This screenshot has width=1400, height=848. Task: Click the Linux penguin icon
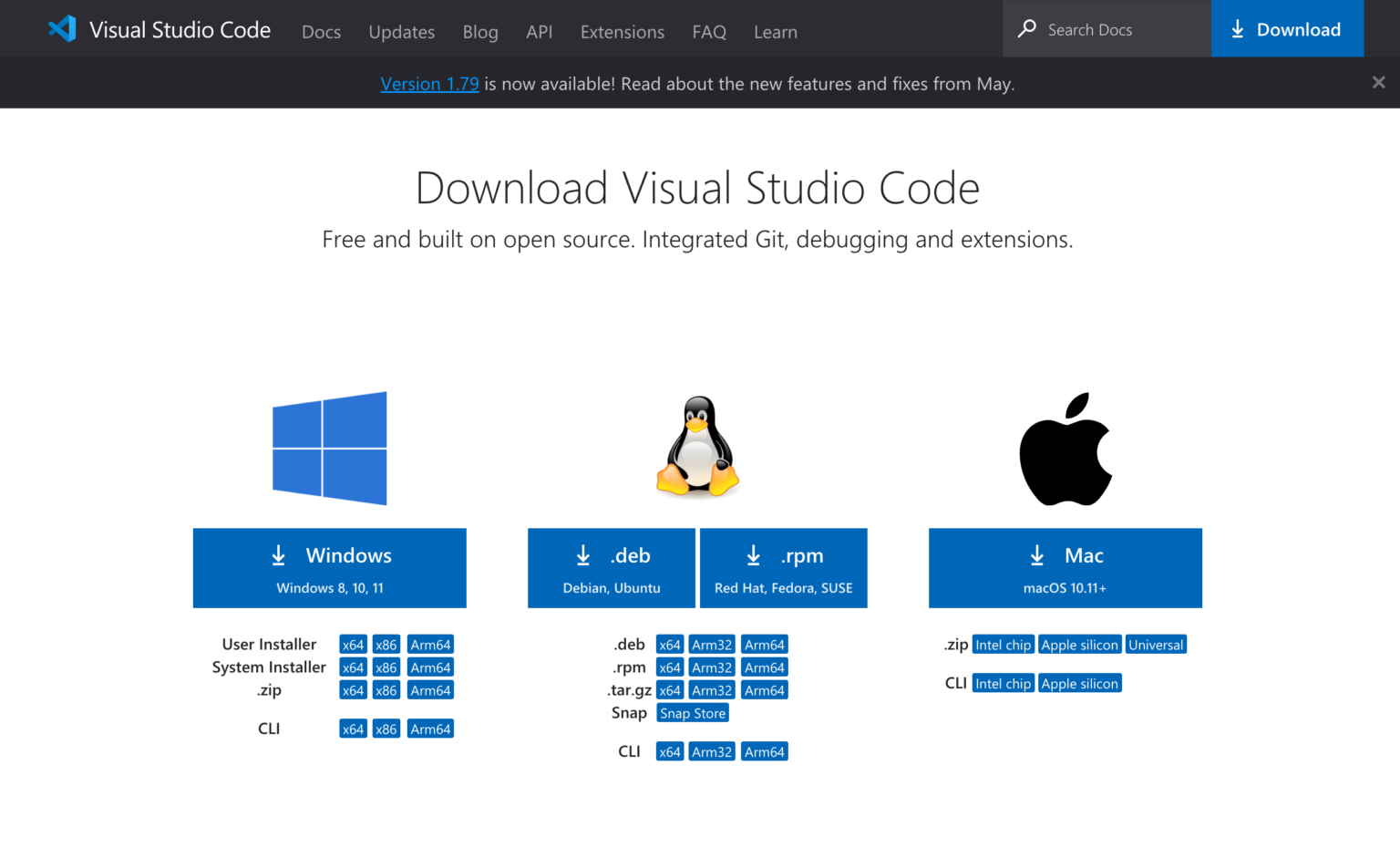pos(697,448)
